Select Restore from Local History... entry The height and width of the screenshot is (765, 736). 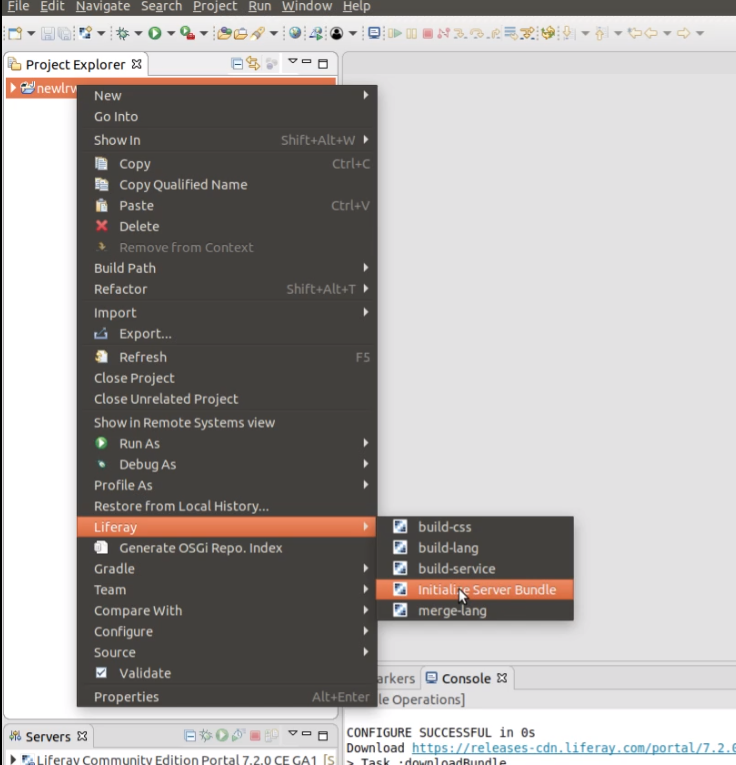coord(227,506)
